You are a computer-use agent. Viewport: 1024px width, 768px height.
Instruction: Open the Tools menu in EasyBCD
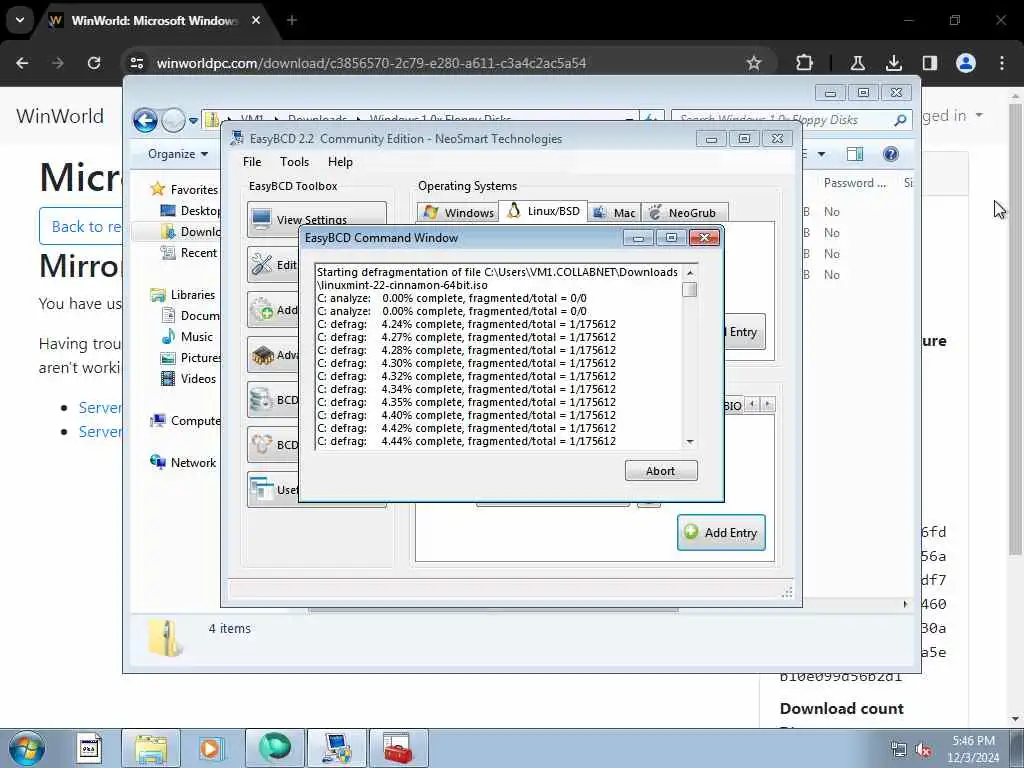pyautogui.click(x=294, y=162)
